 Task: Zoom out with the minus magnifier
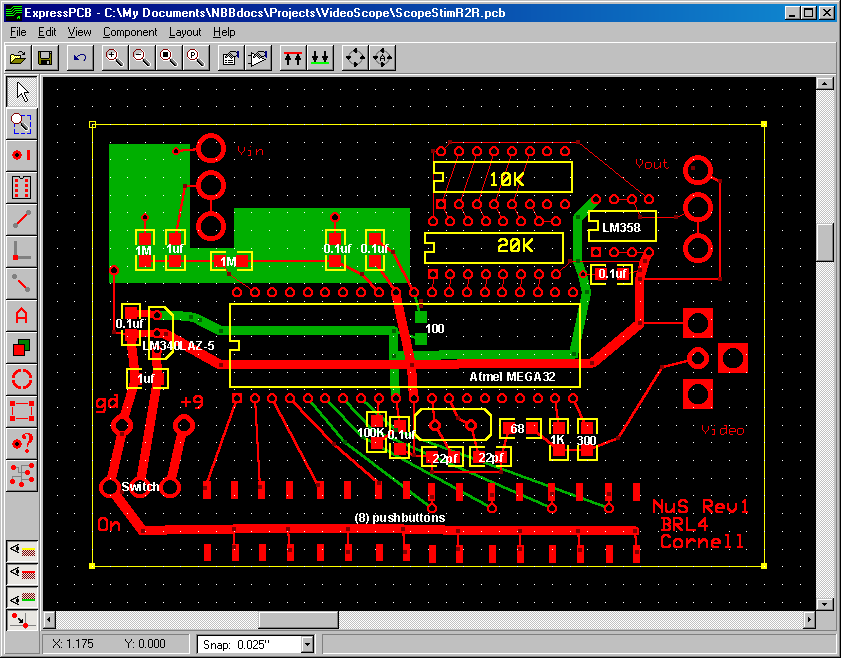click(x=142, y=57)
